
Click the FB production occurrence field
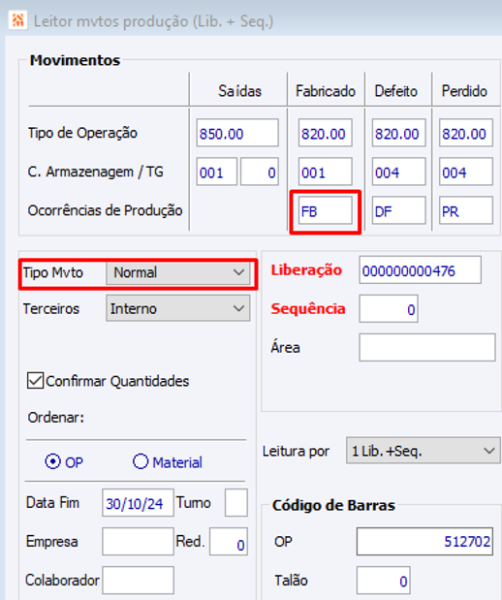click(325, 210)
